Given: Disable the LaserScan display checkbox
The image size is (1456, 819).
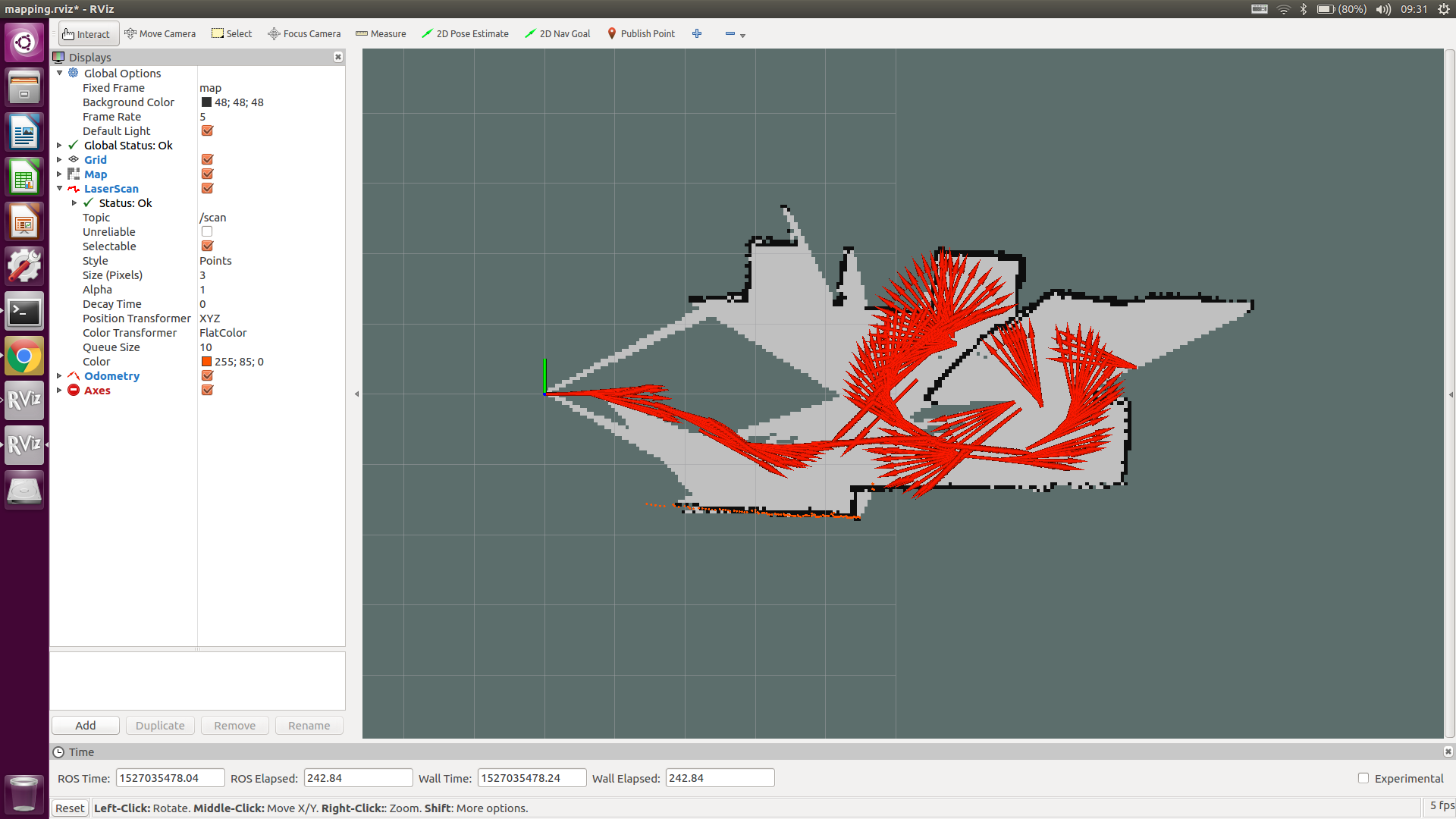Looking at the screenshot, I should pyautogui.click(x=207, y=188).
